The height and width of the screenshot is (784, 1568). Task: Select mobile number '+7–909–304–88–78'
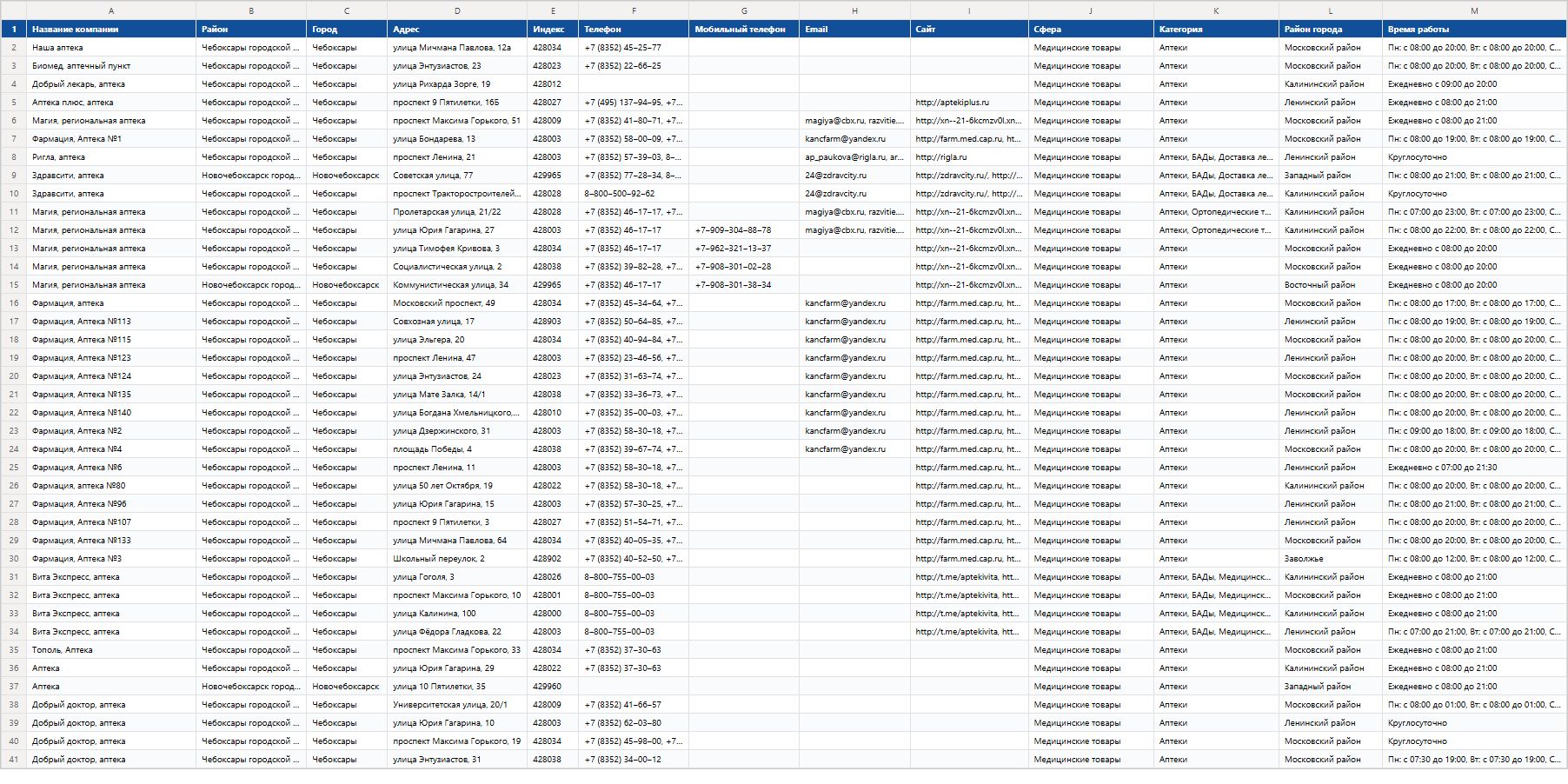coord(744,229)
